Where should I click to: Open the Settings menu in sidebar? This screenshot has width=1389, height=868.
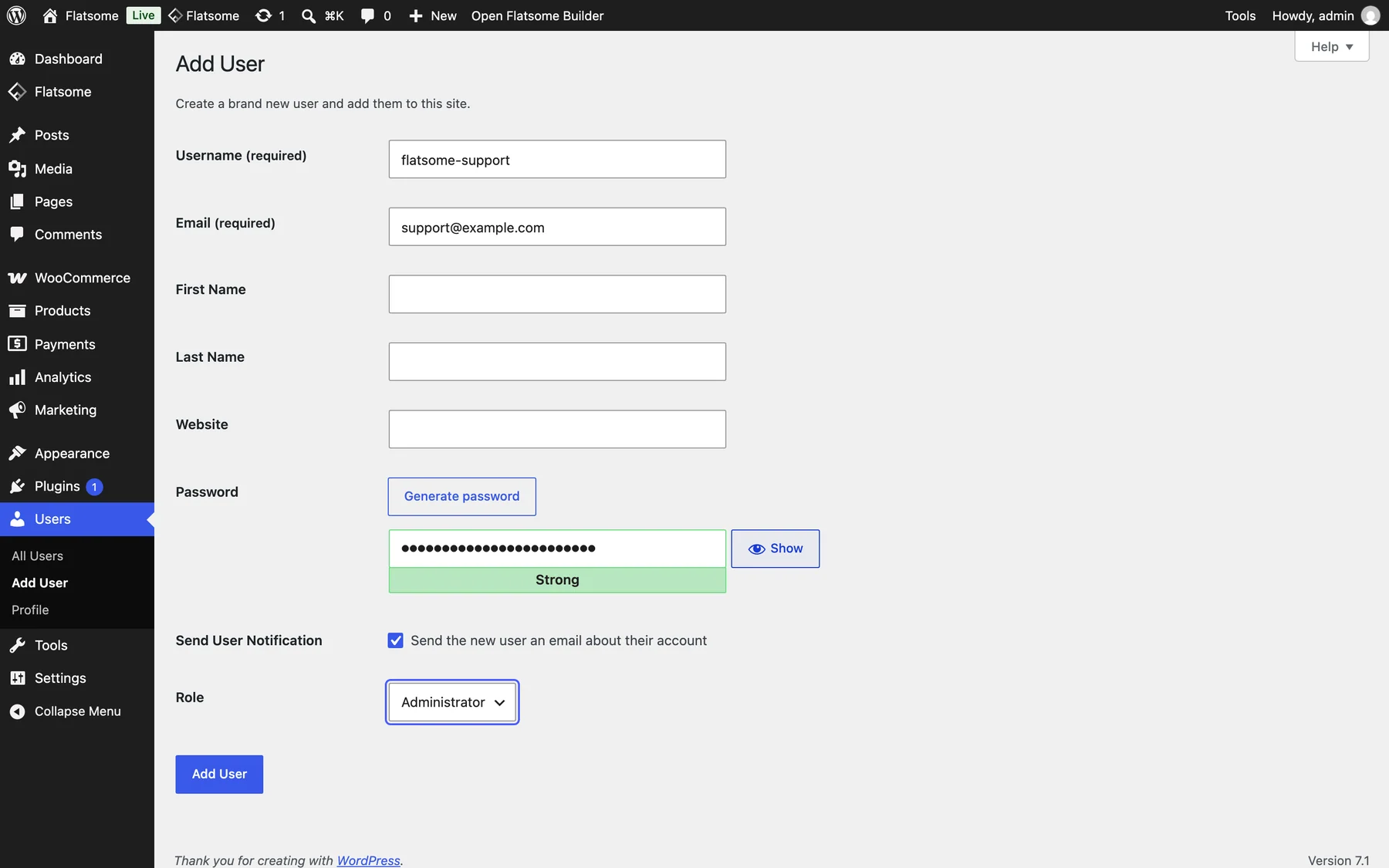point(77,678)
